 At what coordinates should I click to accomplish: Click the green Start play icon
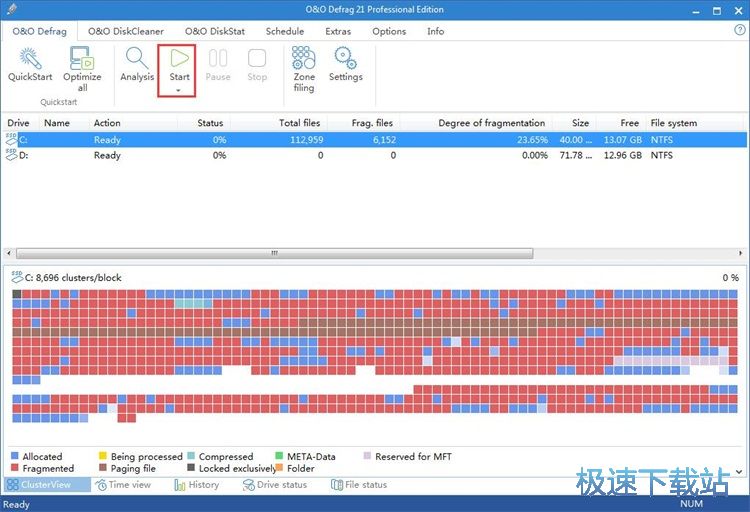[179, 58]
